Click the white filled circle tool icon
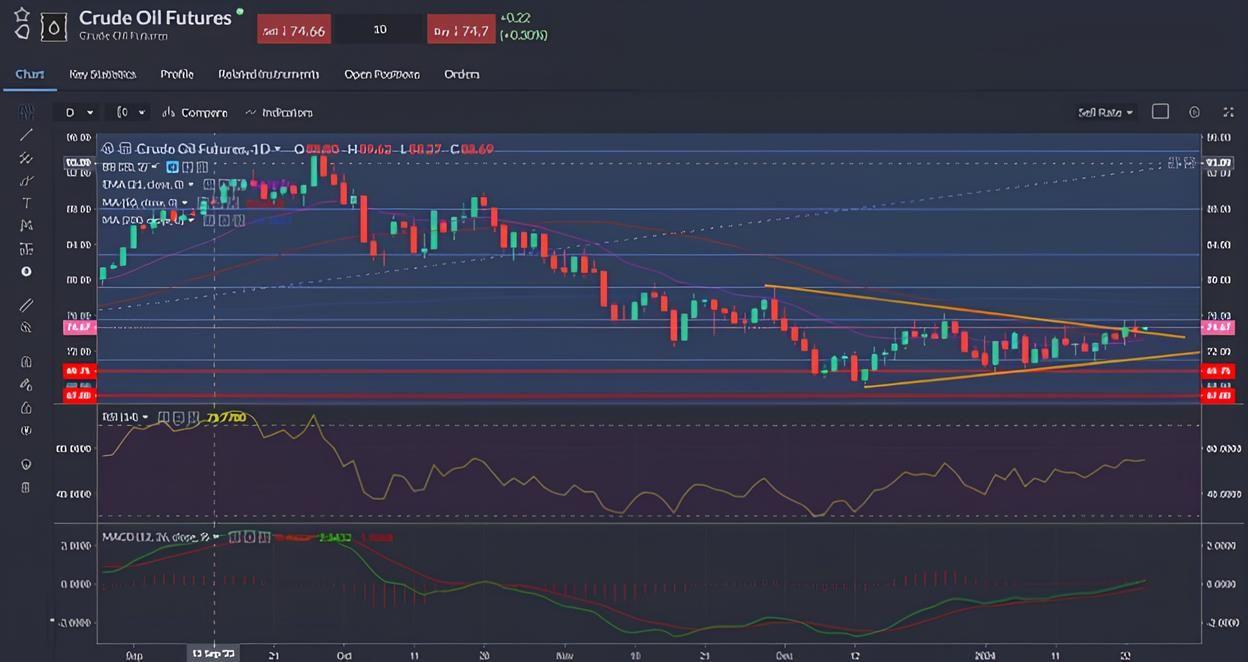Screen dimensions: 1248x662 [x=26, y=272]
